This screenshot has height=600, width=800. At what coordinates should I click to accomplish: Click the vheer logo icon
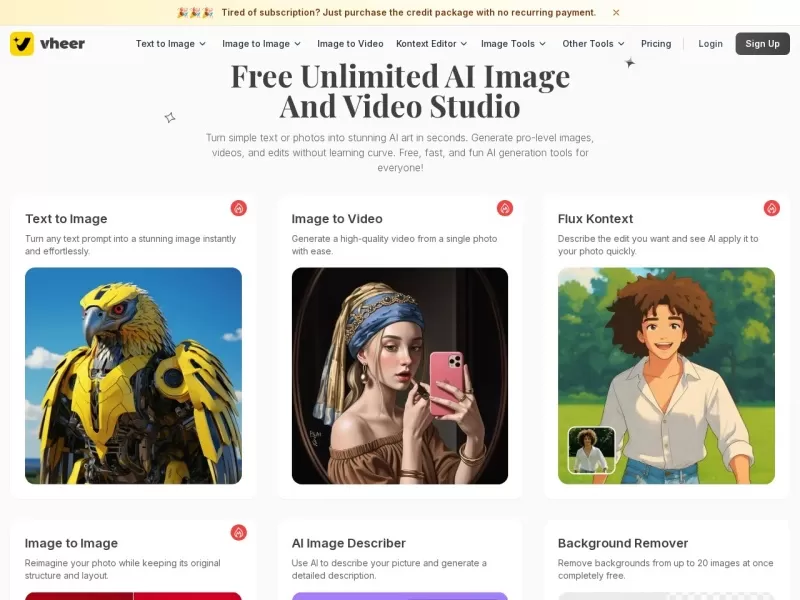click(22, 44)
